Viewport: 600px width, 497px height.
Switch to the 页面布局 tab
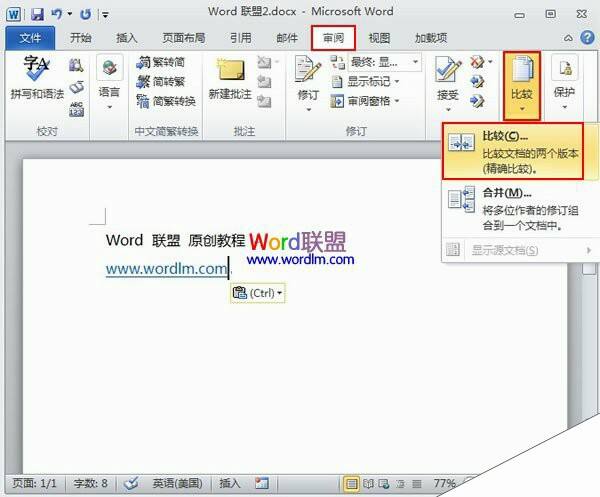tap(184, 38)
